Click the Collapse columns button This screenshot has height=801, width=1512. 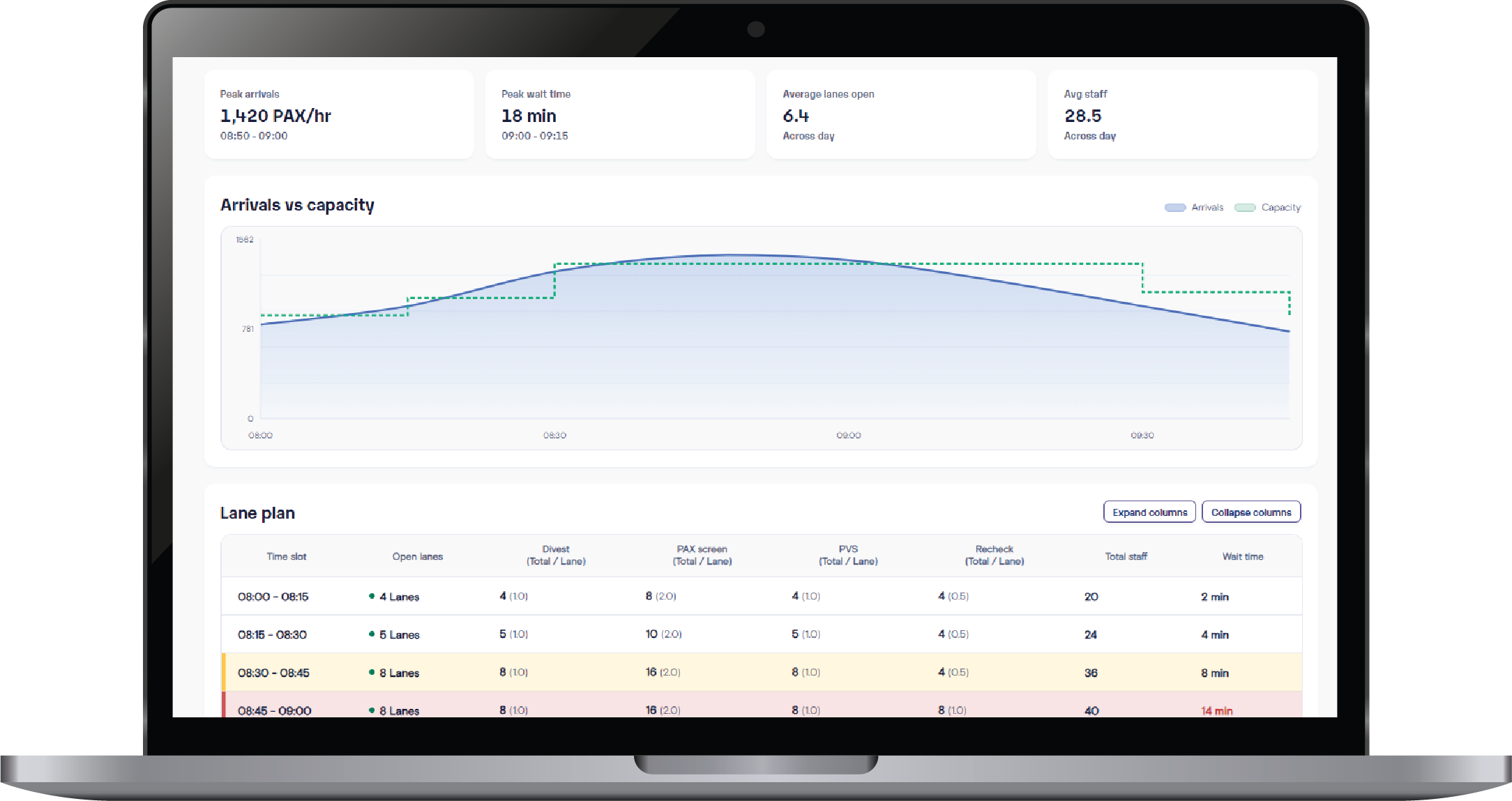[x=1251, y=512]
